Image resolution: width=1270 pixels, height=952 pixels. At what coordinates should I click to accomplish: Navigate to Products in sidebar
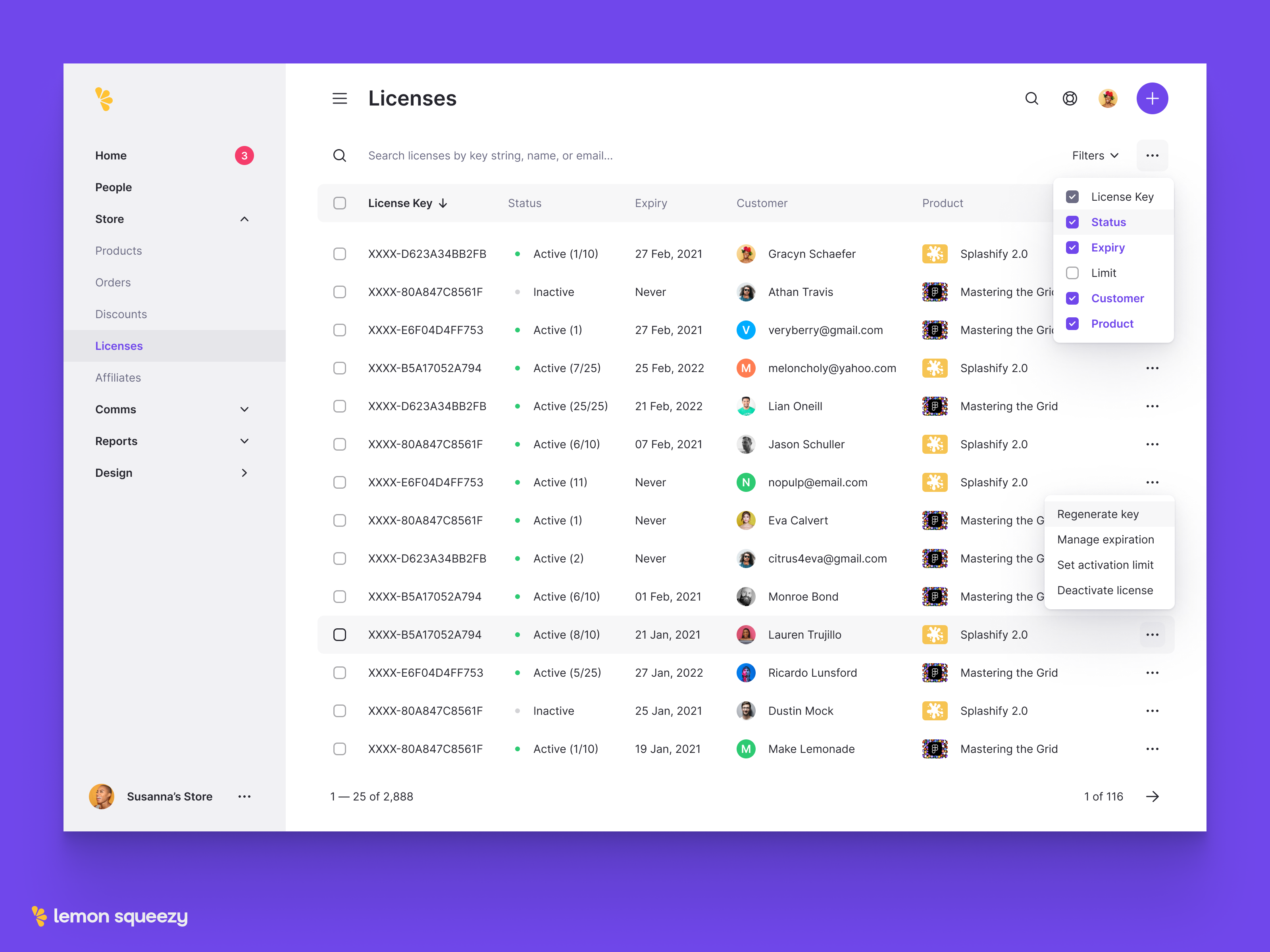click(x=118, y=251)
